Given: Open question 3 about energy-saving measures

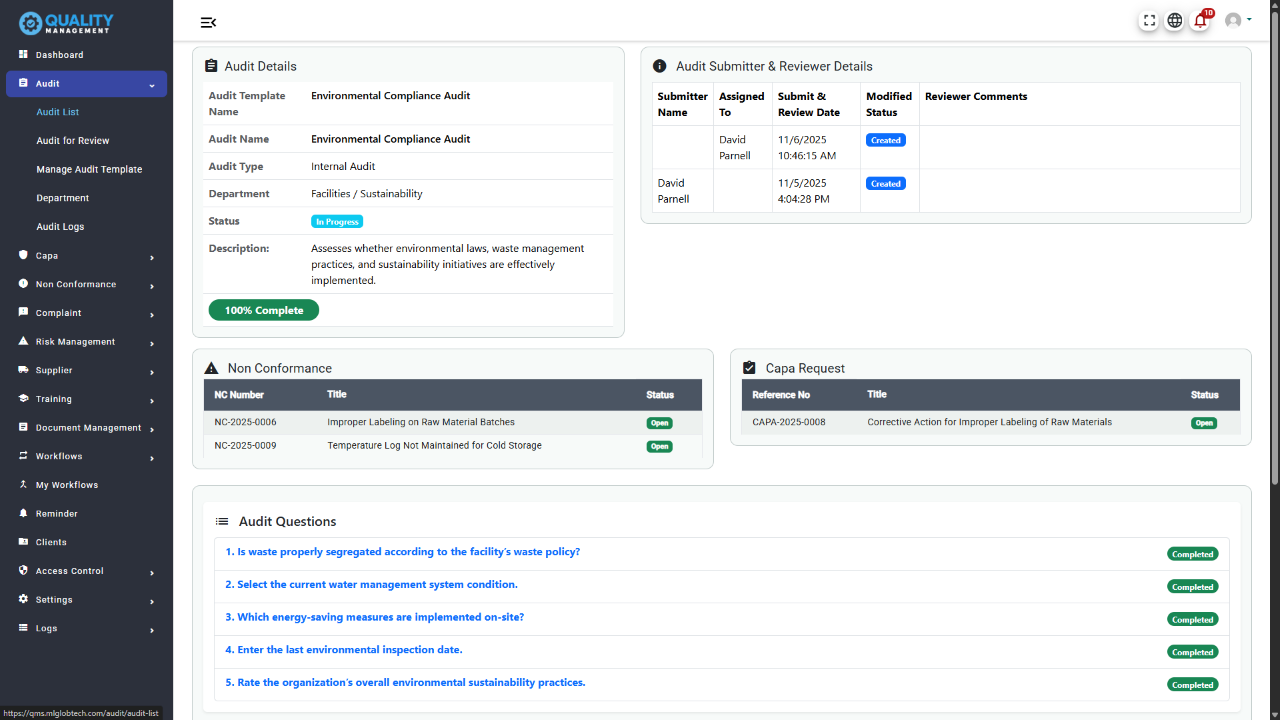Looking at the screenshot, I should pyautogui.click(x=374, y=617).
